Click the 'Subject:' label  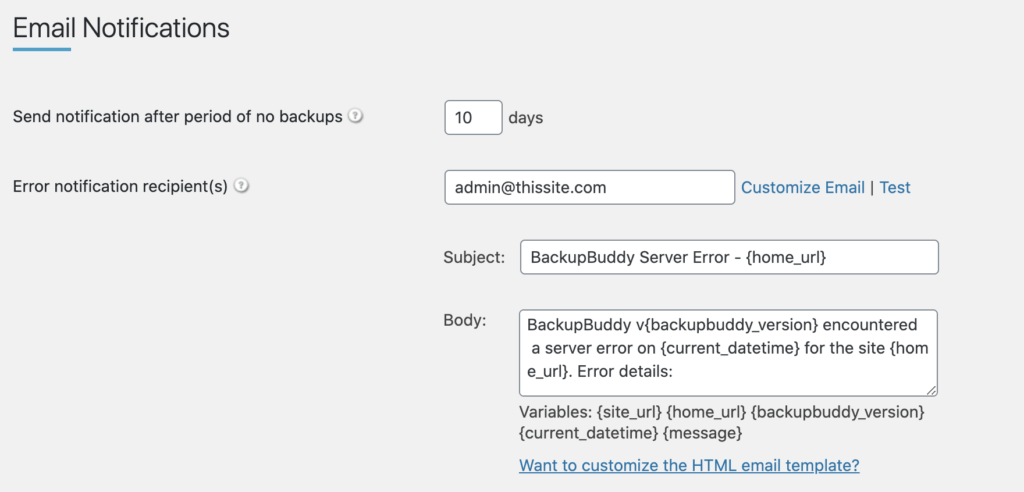pos(475,257)
